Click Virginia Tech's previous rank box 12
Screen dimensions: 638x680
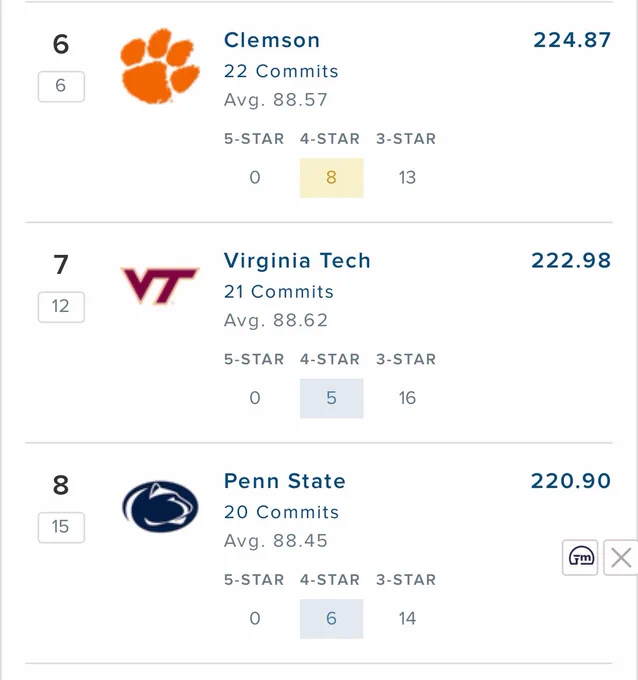pos(61,307)
